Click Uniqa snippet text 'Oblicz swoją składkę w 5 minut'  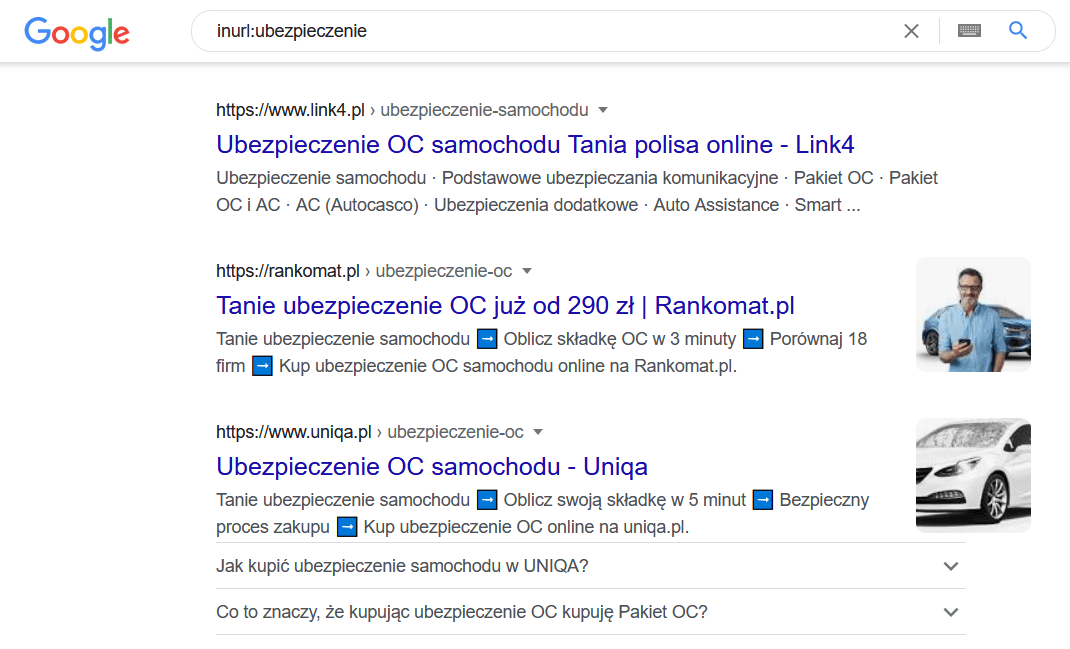point(624,500)
